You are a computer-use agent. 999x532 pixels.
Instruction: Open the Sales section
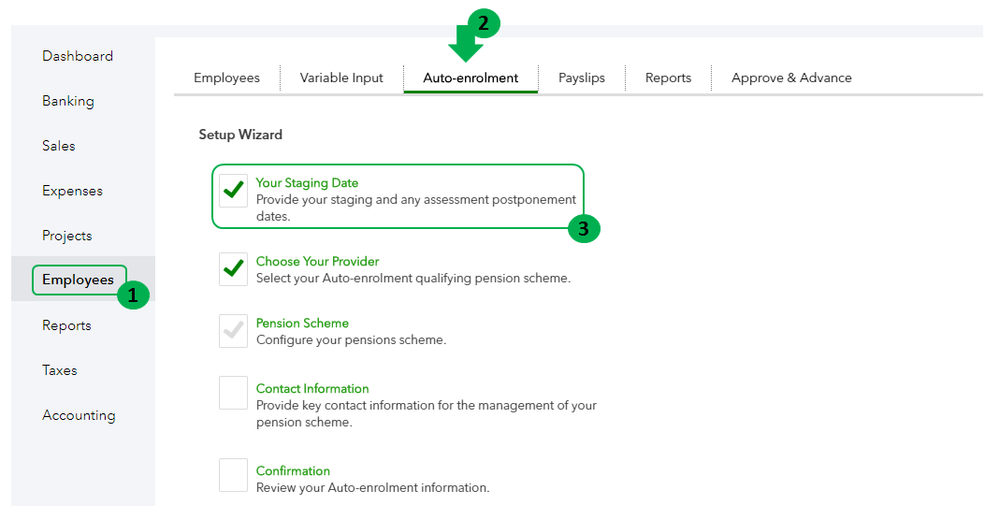(58, 146)
